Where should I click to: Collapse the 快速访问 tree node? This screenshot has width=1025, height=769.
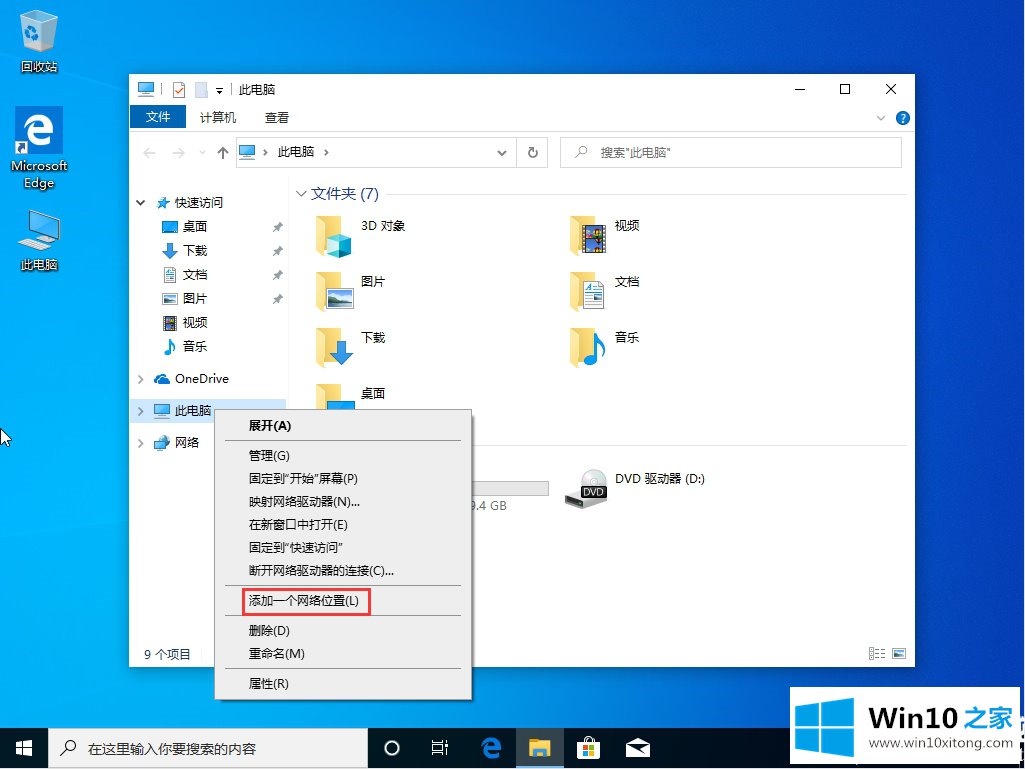coord(141,203)
